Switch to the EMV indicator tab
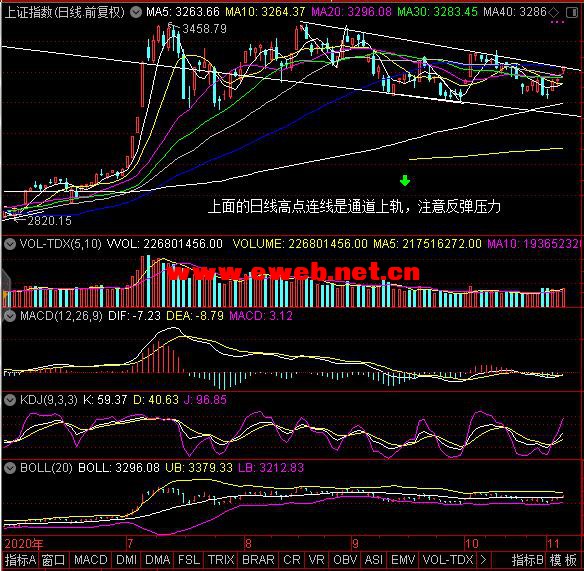584x571 pixels. (x=403, y=560)
